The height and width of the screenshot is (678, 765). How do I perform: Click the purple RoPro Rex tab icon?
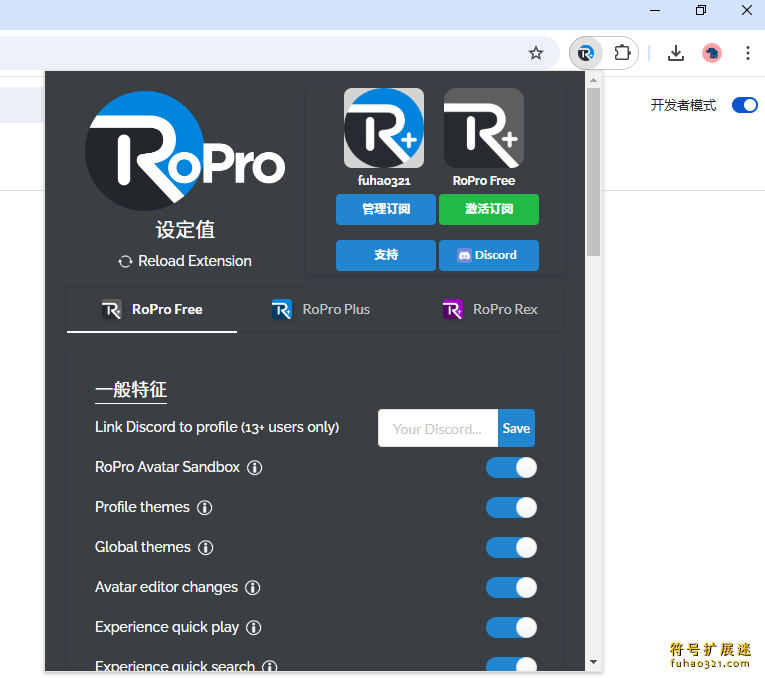[452, 309]
